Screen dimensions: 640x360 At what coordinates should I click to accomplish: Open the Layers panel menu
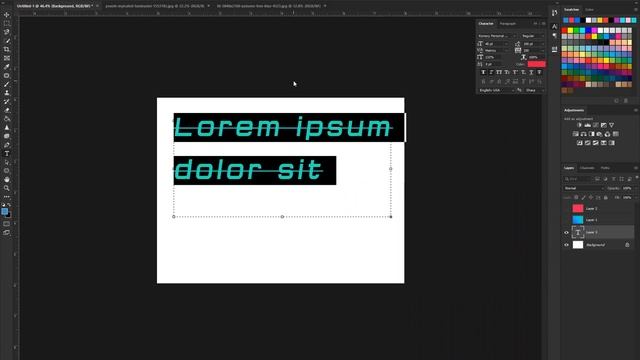click(636, 168)
